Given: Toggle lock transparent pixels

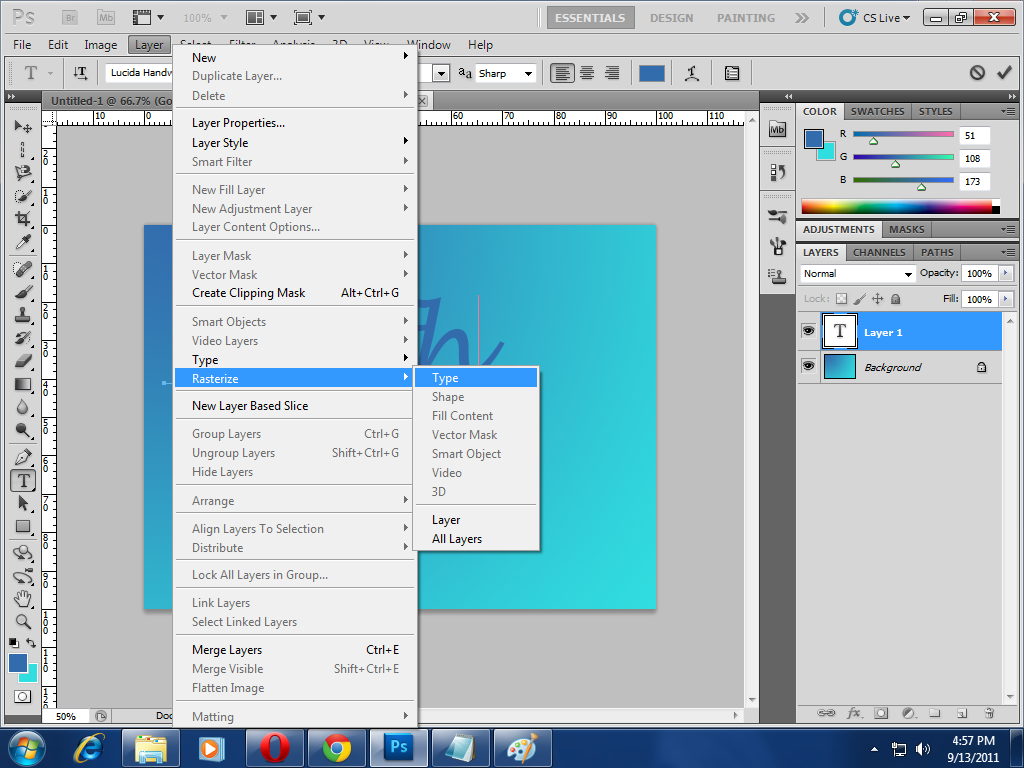Looking at the screenshot, I should (x=841, y=298).
